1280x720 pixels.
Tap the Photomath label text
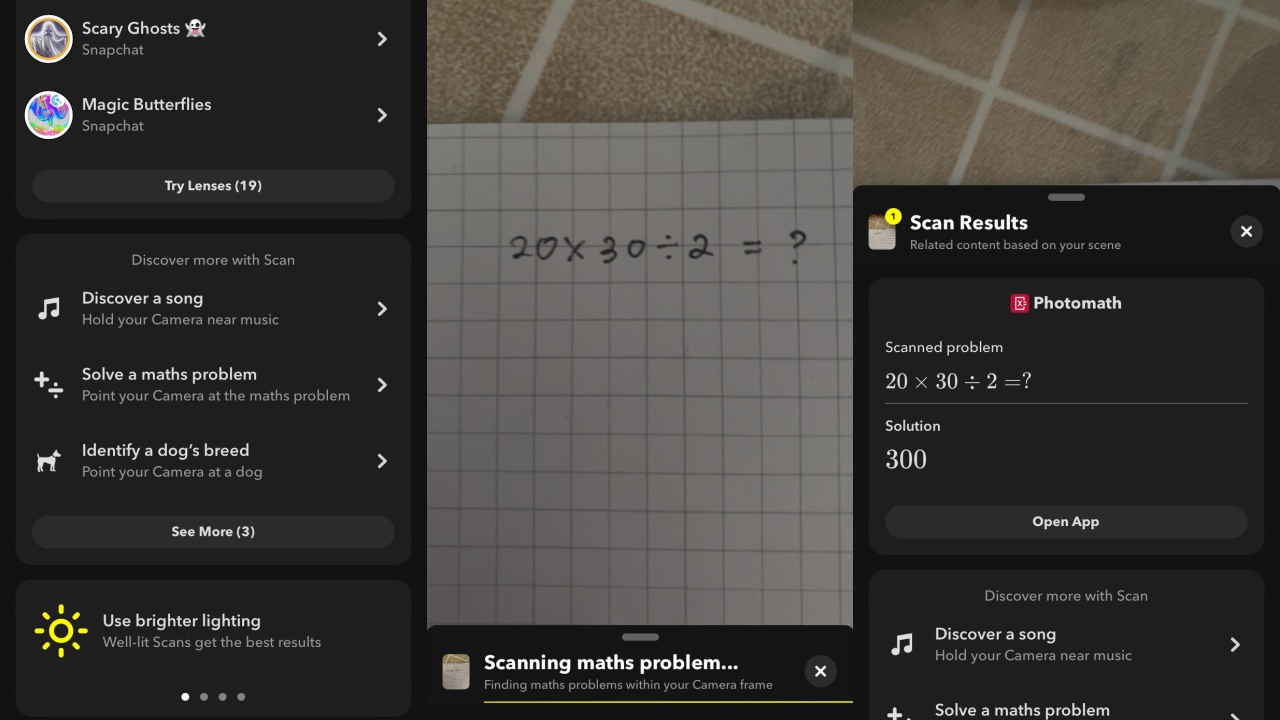pyautogui.click(x=1077, y=303)
